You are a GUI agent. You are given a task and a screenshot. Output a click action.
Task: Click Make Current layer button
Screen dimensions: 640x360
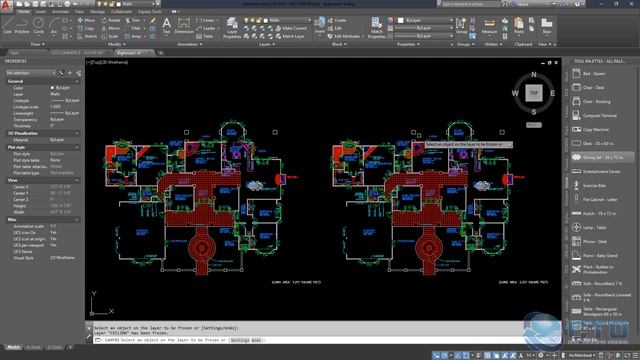291,28
